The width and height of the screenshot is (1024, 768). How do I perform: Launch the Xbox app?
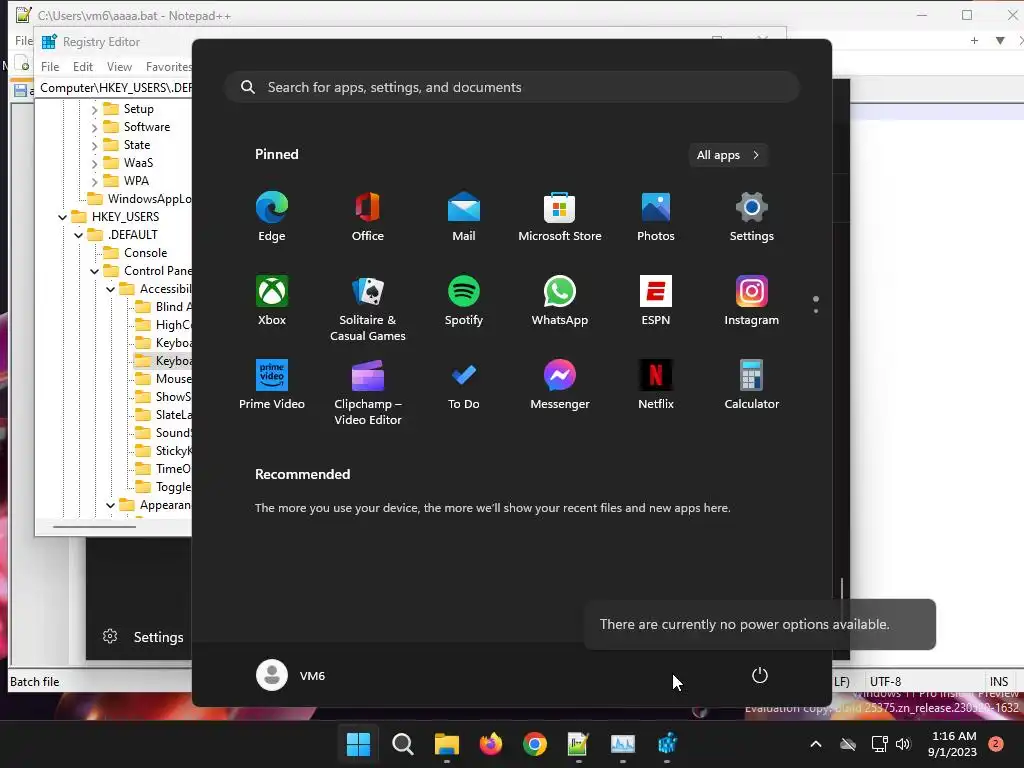(x=272, y=301)
